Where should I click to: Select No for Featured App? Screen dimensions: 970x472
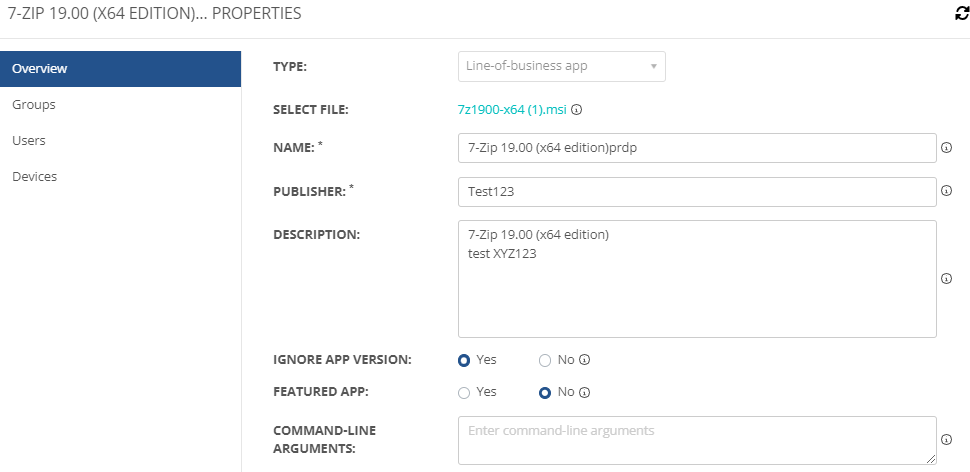pos(545,393)
